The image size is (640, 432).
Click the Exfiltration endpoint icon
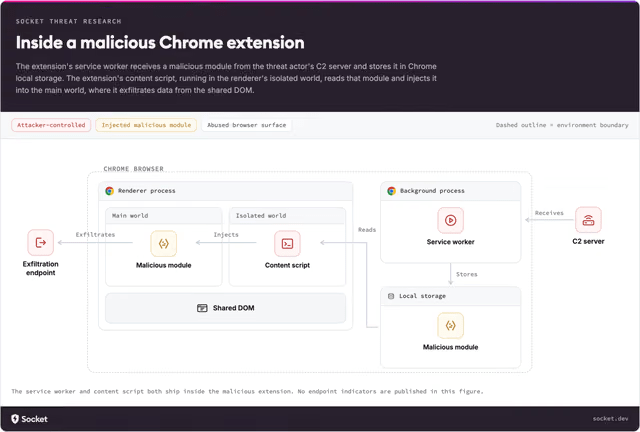click(x=40, y=243)
